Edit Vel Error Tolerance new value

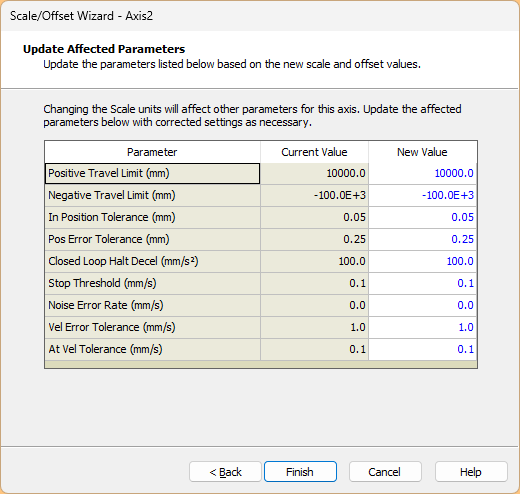[x=423, y=327]
